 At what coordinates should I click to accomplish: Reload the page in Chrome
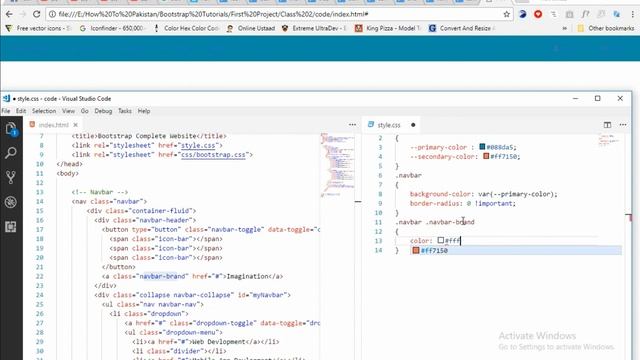click(36, 14)
